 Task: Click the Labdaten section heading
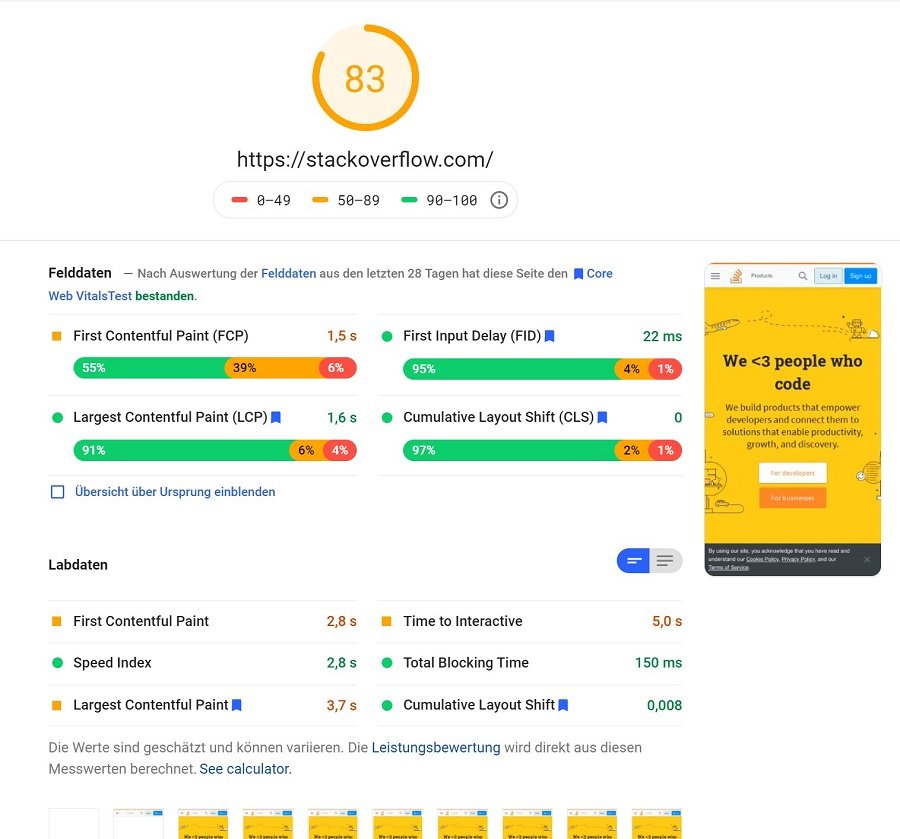78,565
